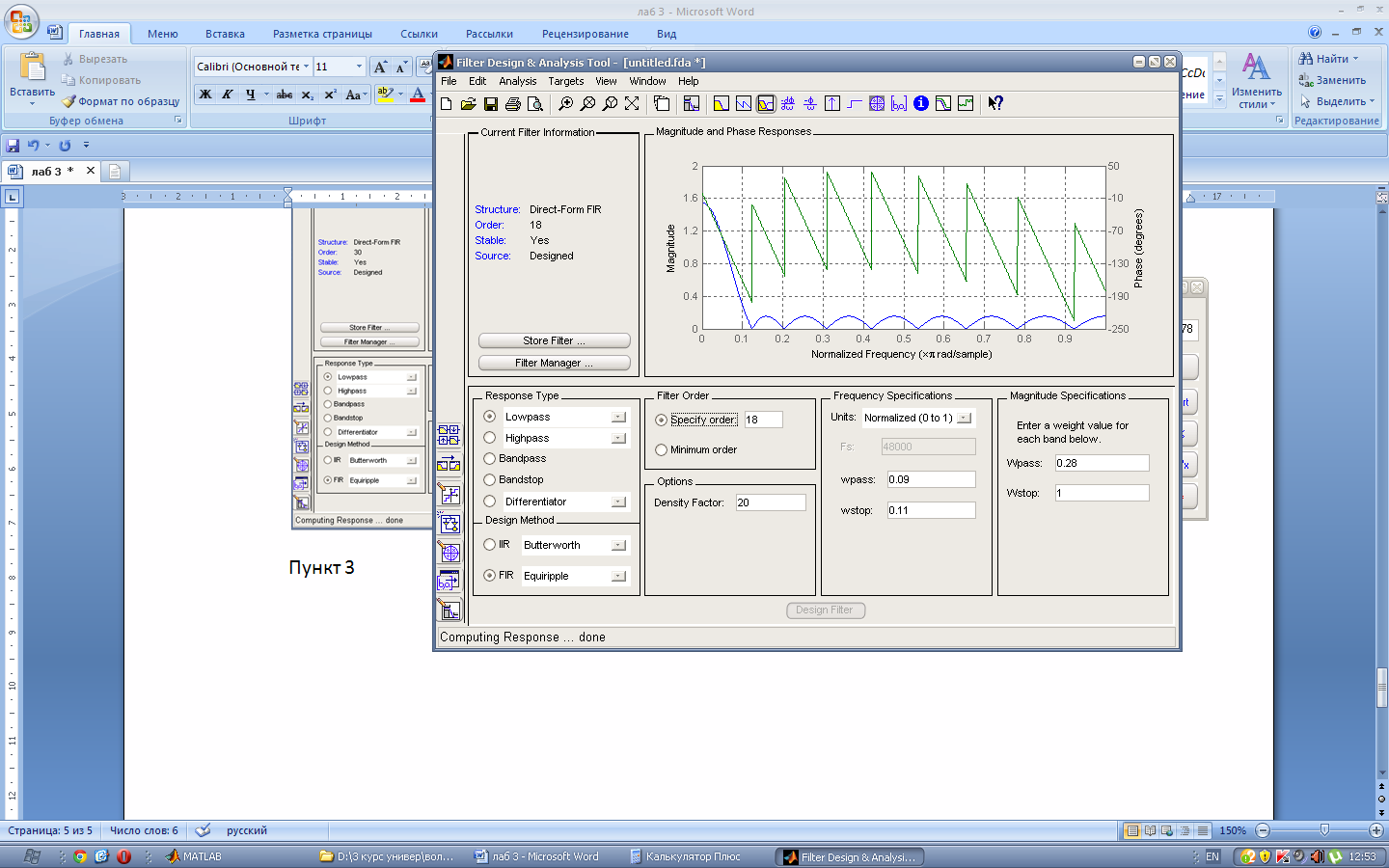Select the FIR design method radio button

[490, 576]
